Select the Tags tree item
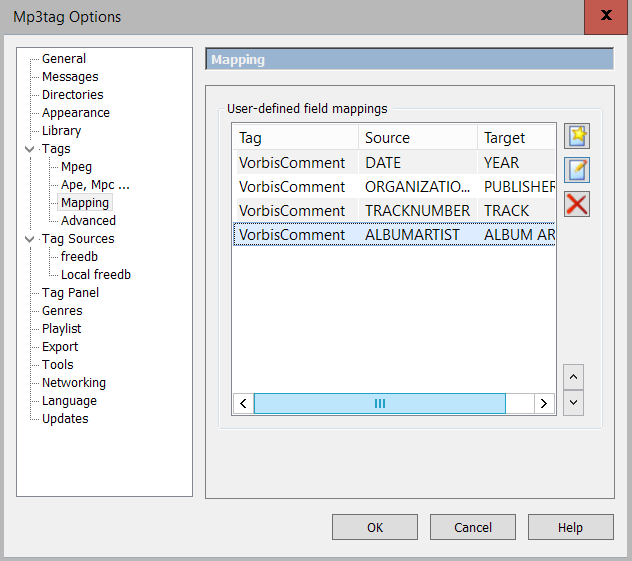 click(56, 149)
